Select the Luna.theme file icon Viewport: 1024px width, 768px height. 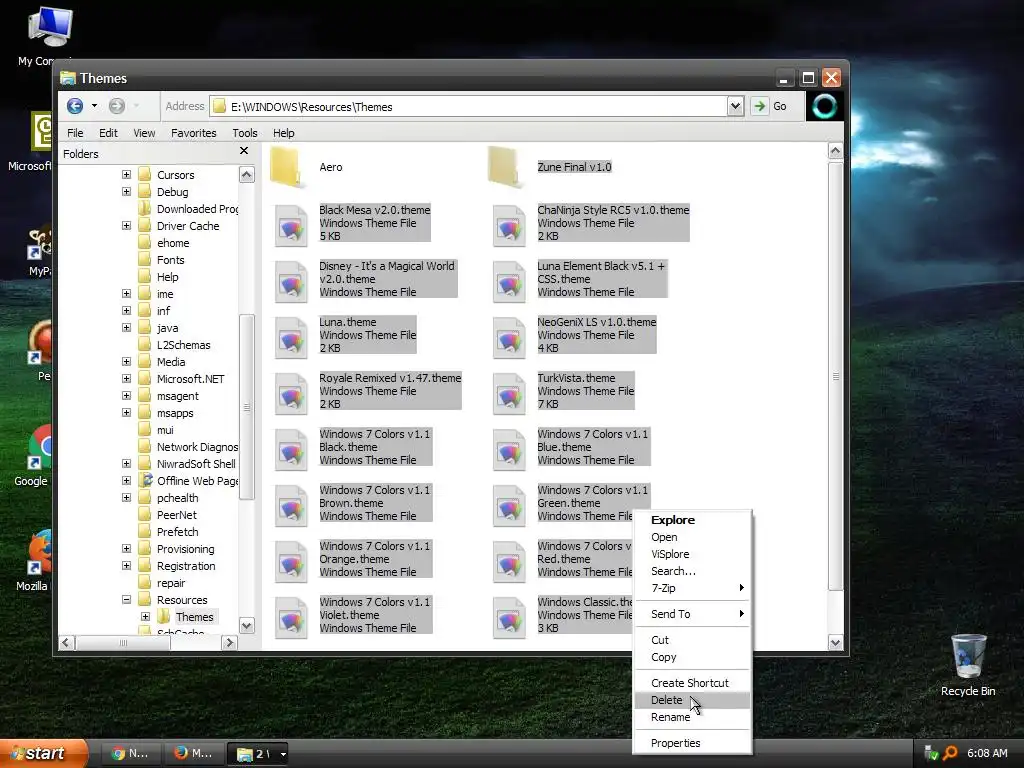pos(291,338)
